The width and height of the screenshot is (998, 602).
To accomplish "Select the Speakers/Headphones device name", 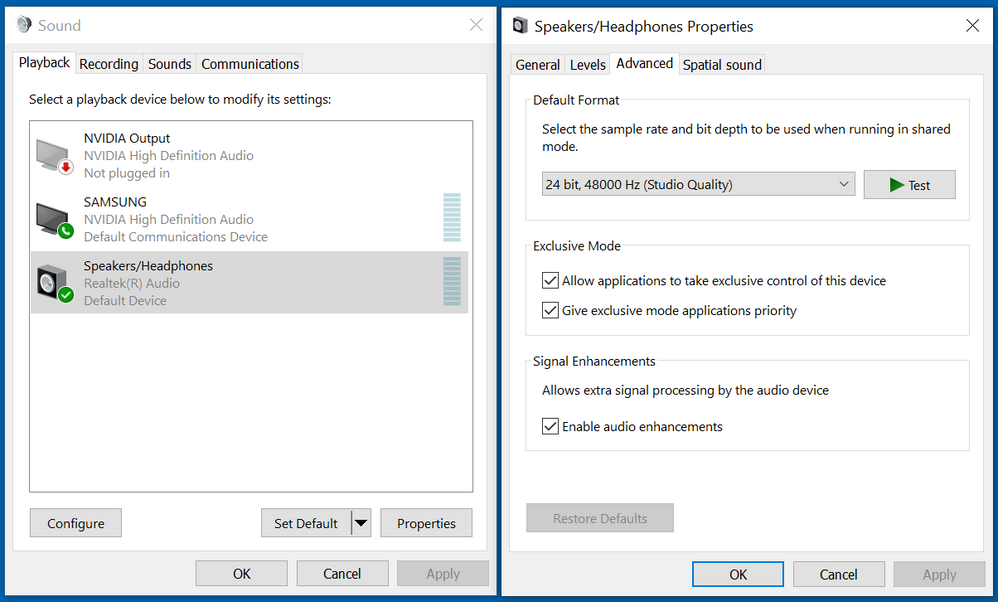I will [x=148, y=266].
